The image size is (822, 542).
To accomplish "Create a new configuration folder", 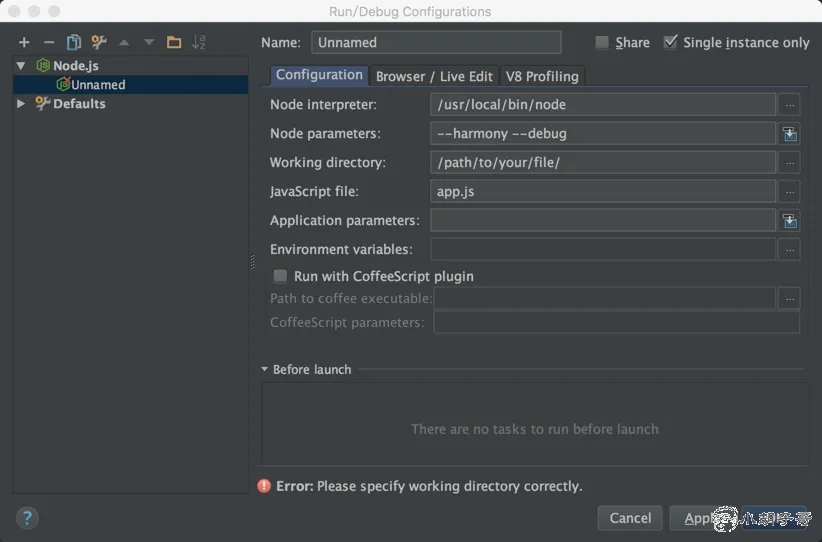I will click(174, 42).
